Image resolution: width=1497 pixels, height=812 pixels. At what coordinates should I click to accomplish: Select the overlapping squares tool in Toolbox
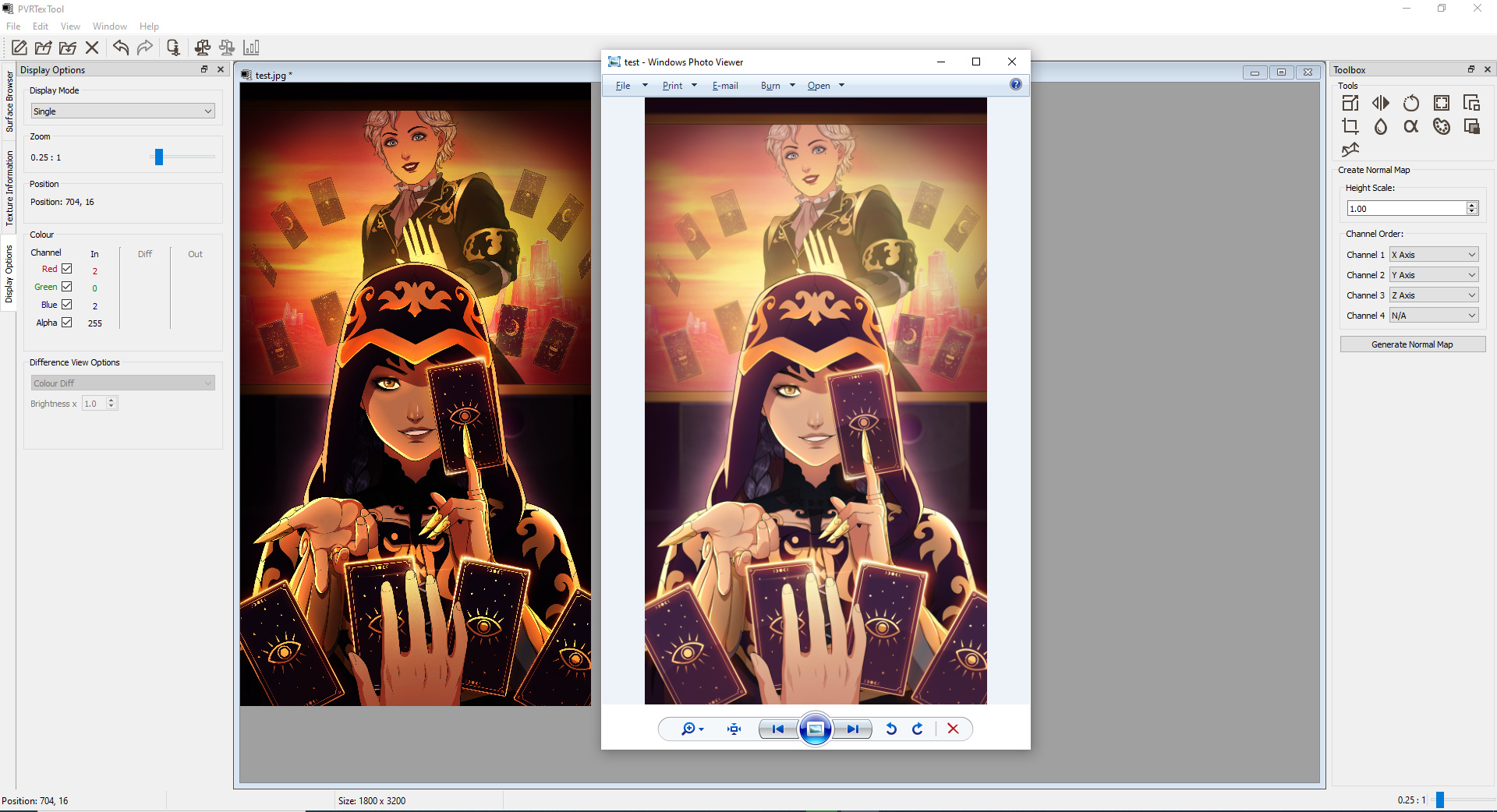(x=1472, y=126)
